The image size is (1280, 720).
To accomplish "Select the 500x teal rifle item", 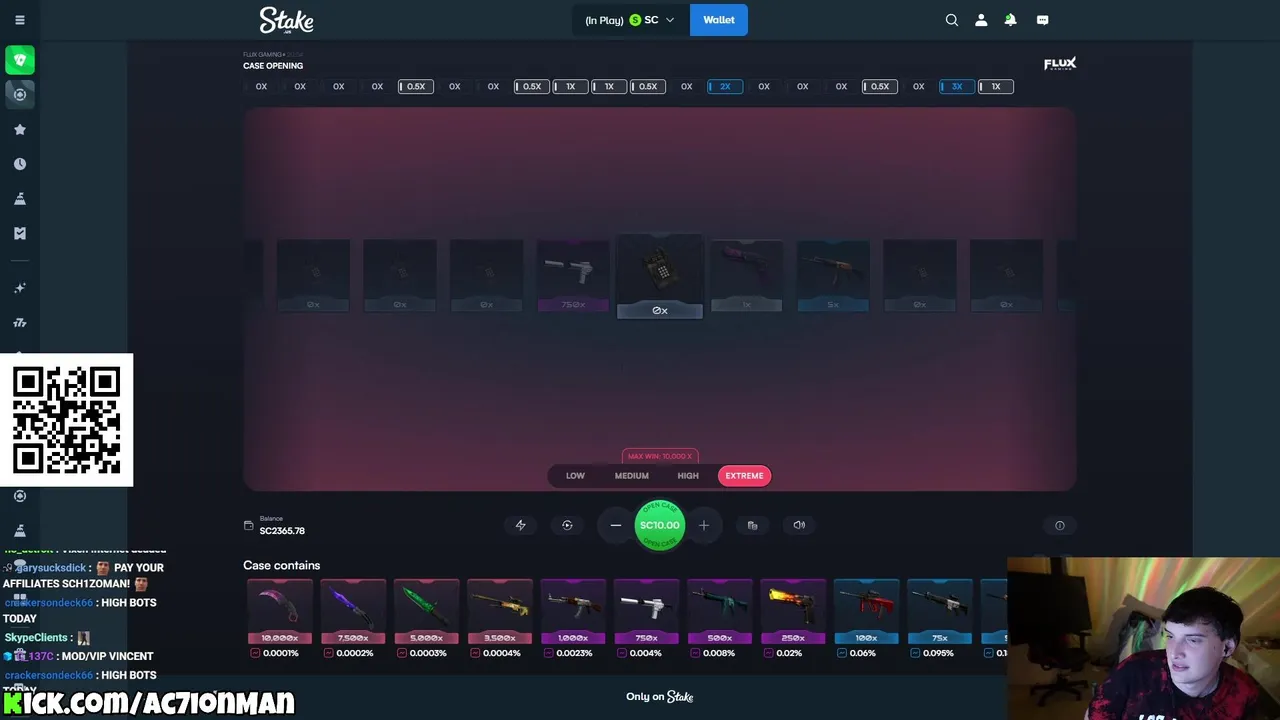I will coord(720,611).
